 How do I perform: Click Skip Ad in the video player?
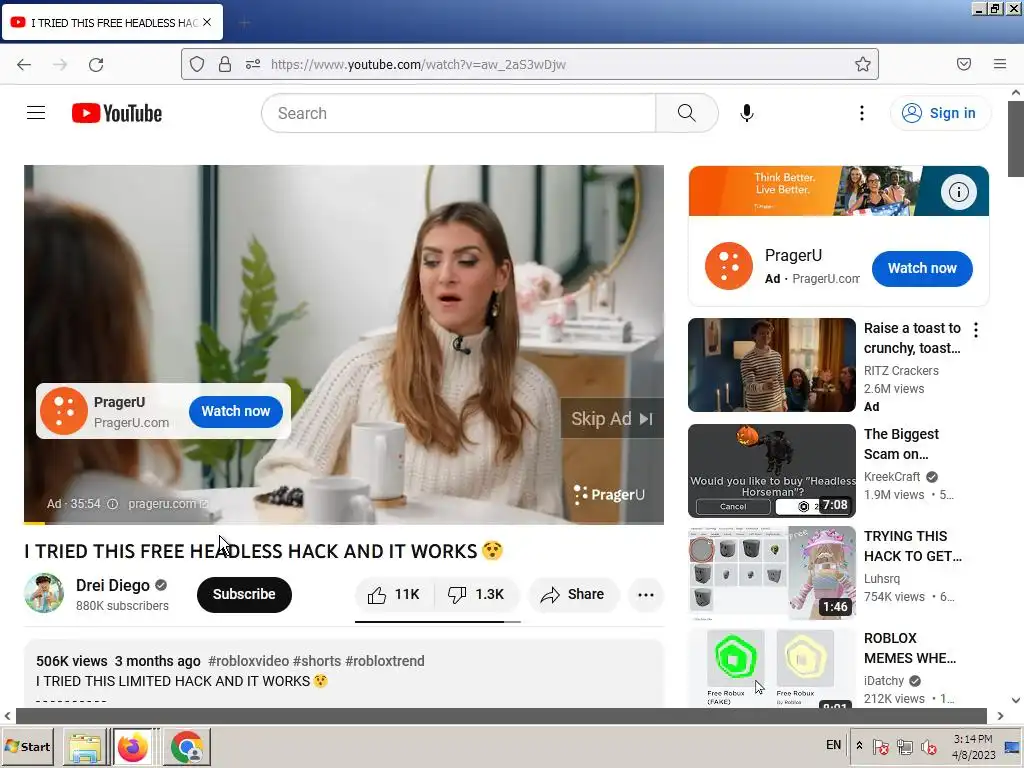click(612, 419)
